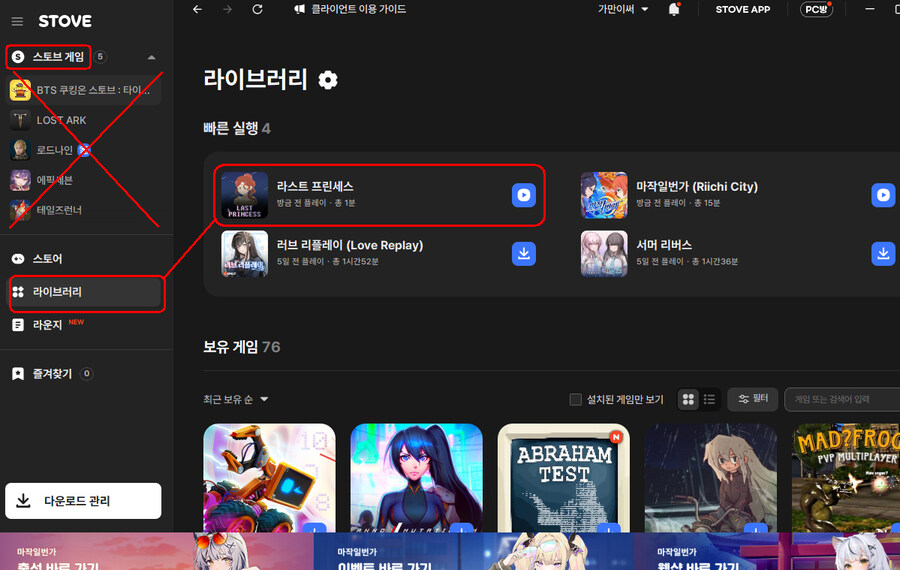The image size is (900, 570).
Task: Click the S icon next to 스토브 게임
Action: [18, 57]
